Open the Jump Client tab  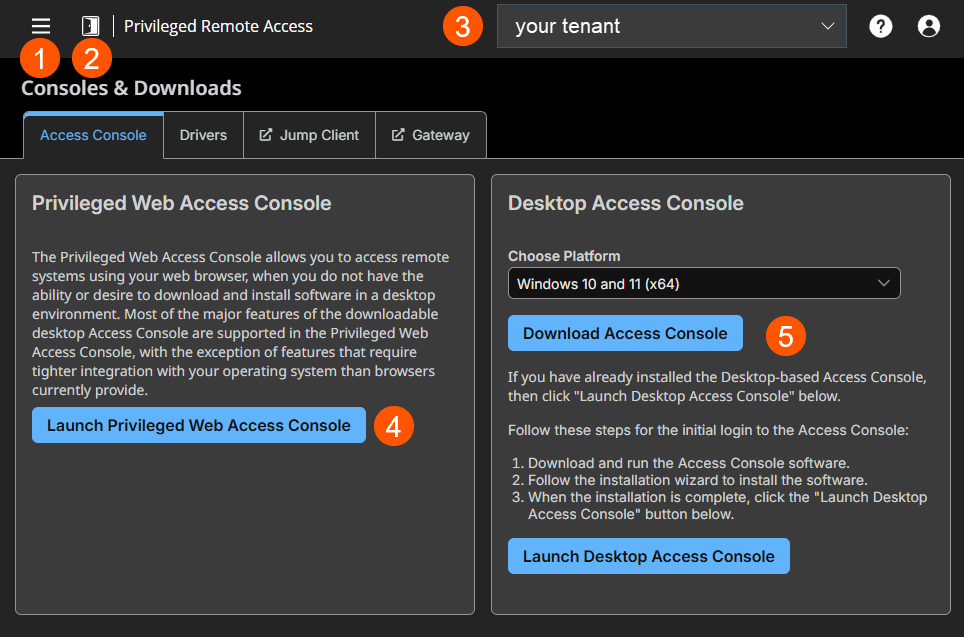pos(309,134)
